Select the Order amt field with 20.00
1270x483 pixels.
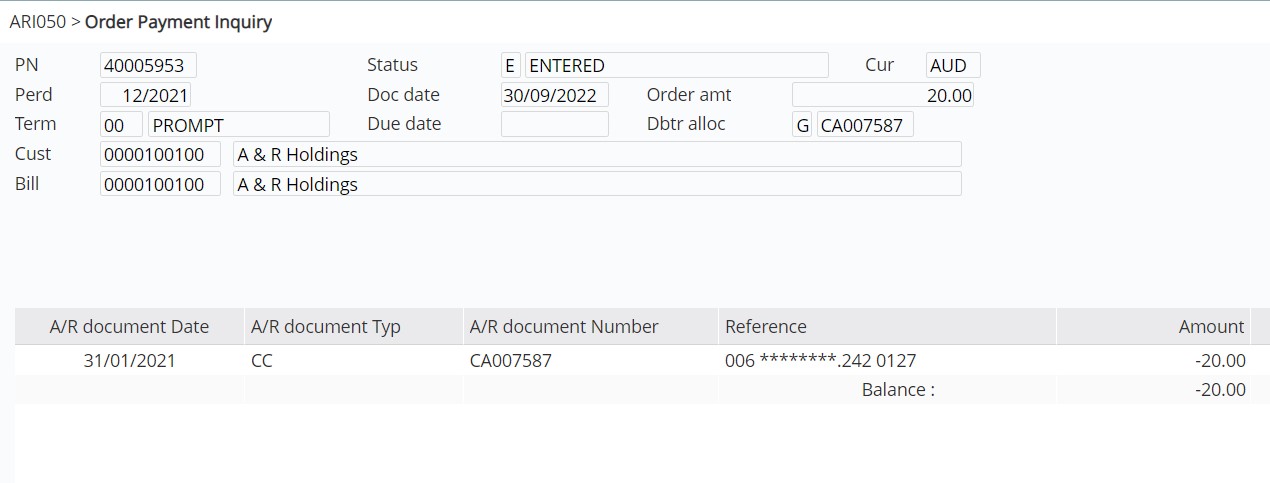(882, 96)
